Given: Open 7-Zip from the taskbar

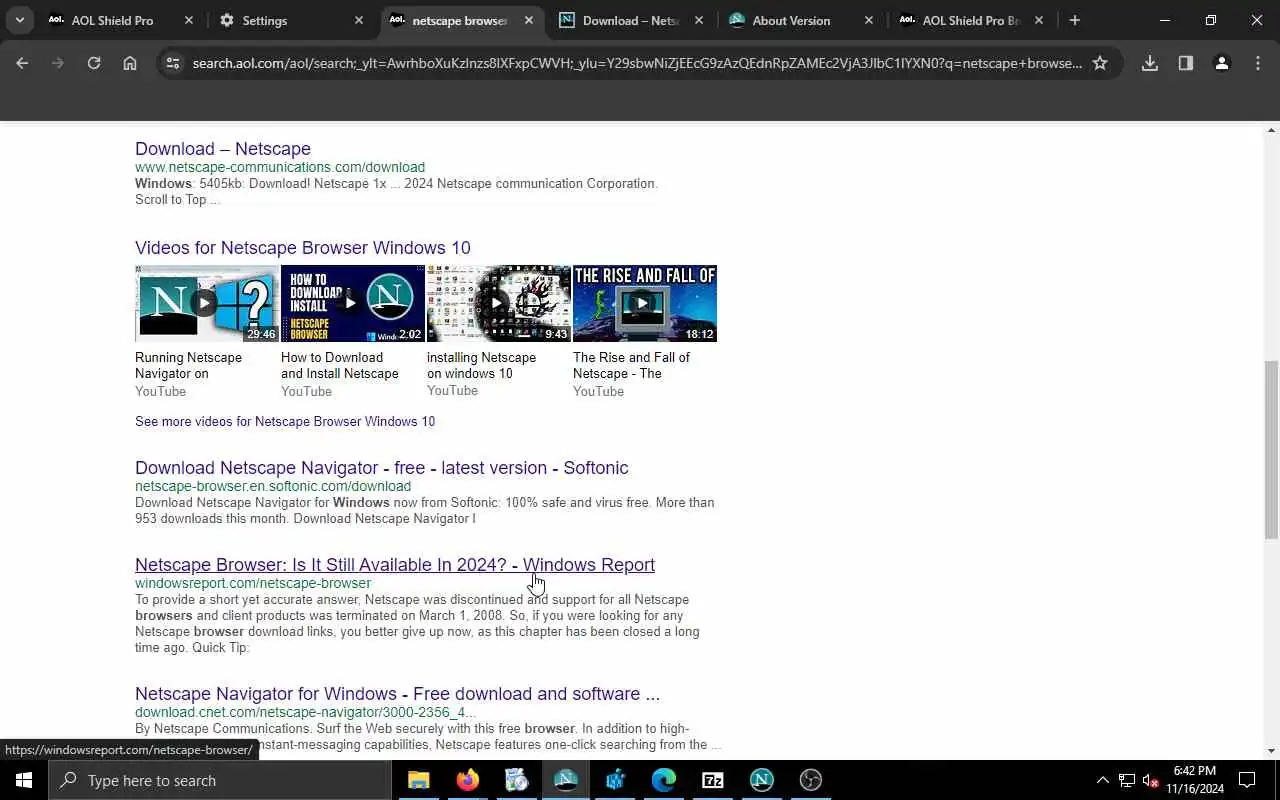Looking at the screenshot, I should [x=712, y=780].
